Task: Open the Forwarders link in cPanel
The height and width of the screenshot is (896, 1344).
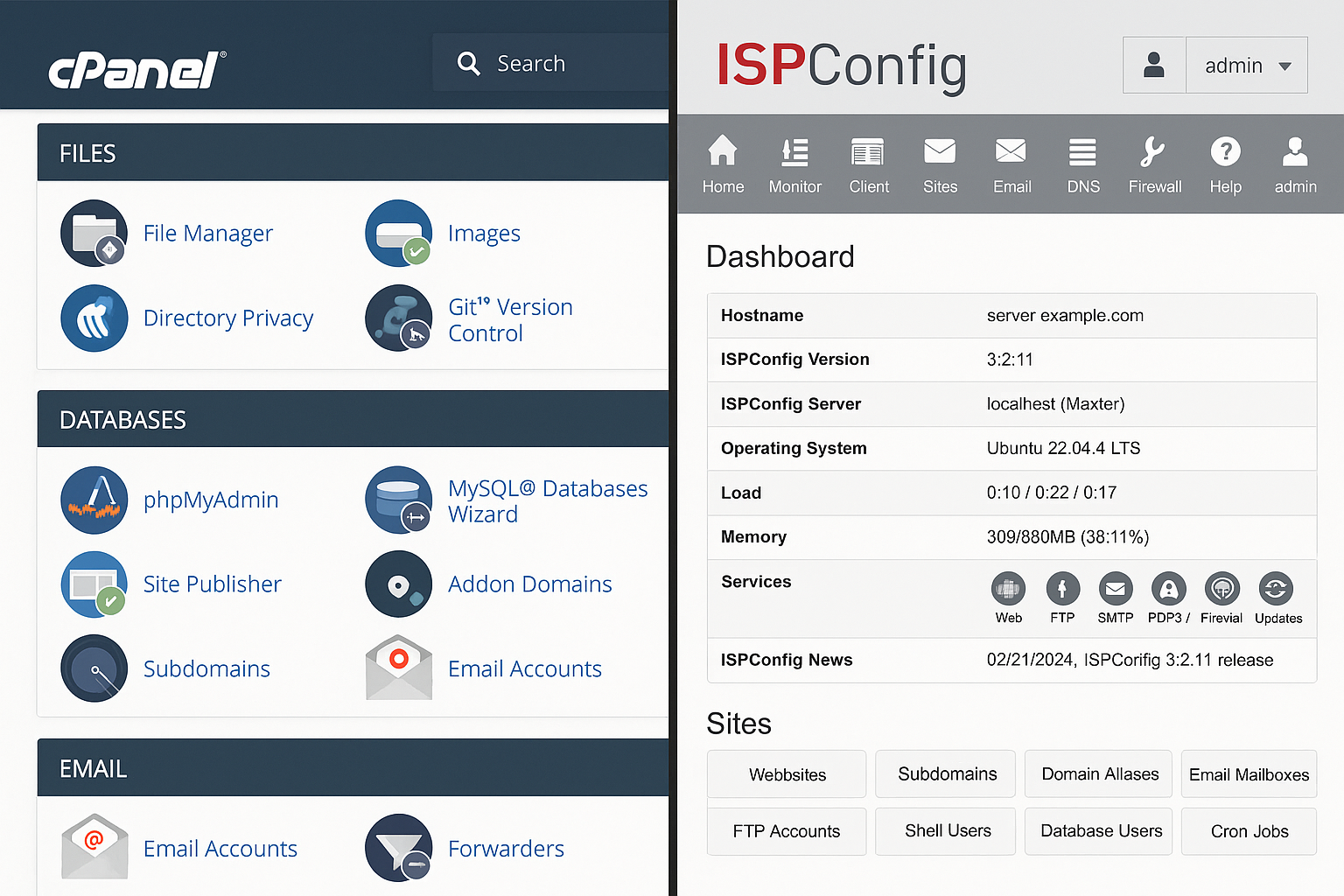Action: (506, 848)
